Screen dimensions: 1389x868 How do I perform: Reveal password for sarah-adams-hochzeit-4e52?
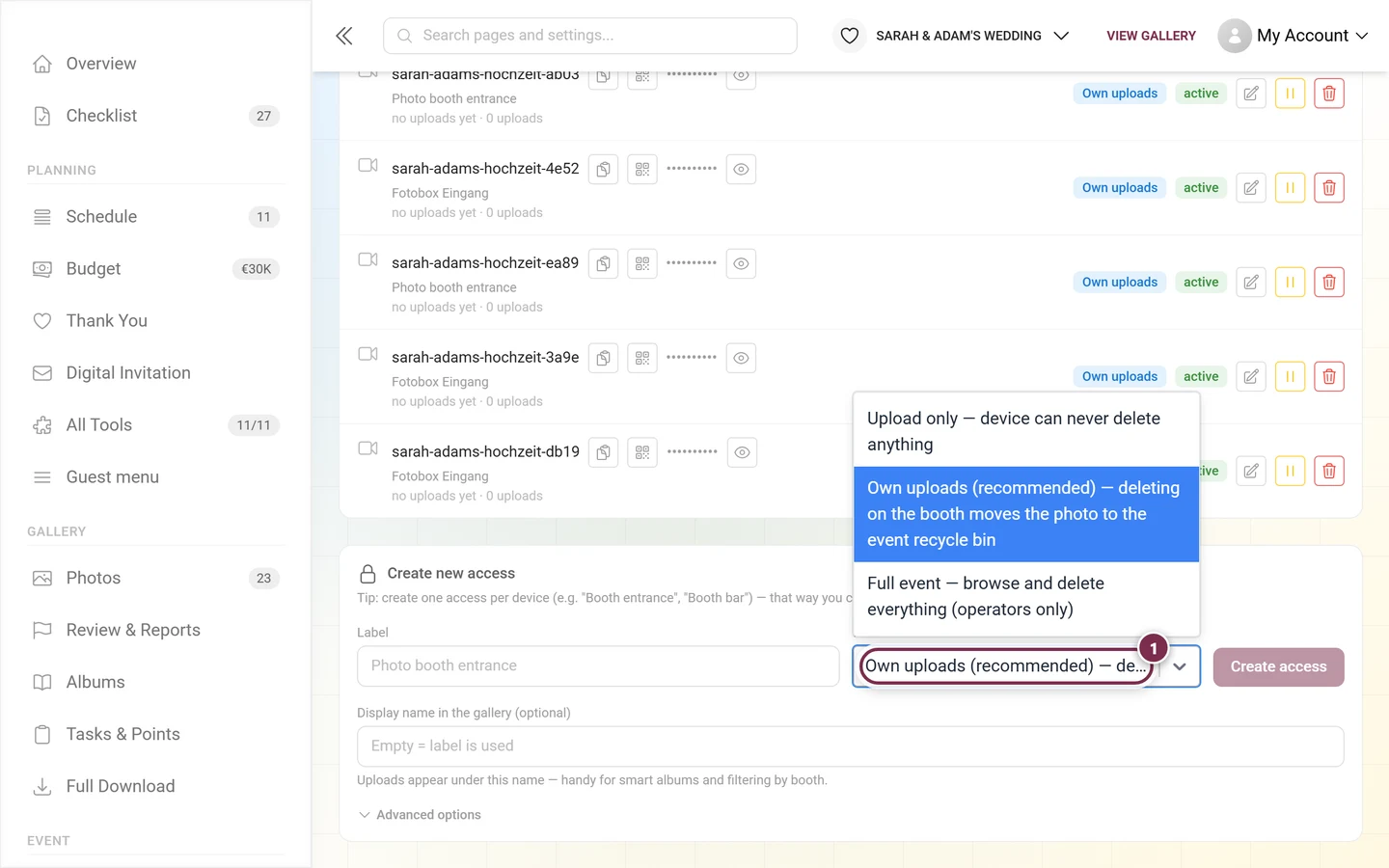tap(741, 170)
